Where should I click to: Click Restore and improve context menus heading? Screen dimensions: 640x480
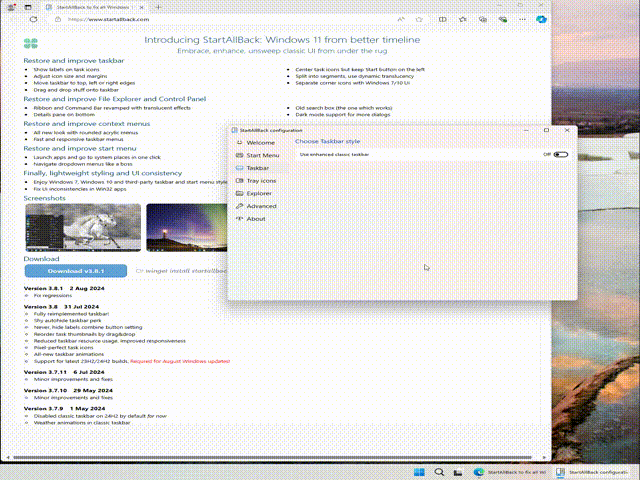pyautogui.click(x=87, y=123)
